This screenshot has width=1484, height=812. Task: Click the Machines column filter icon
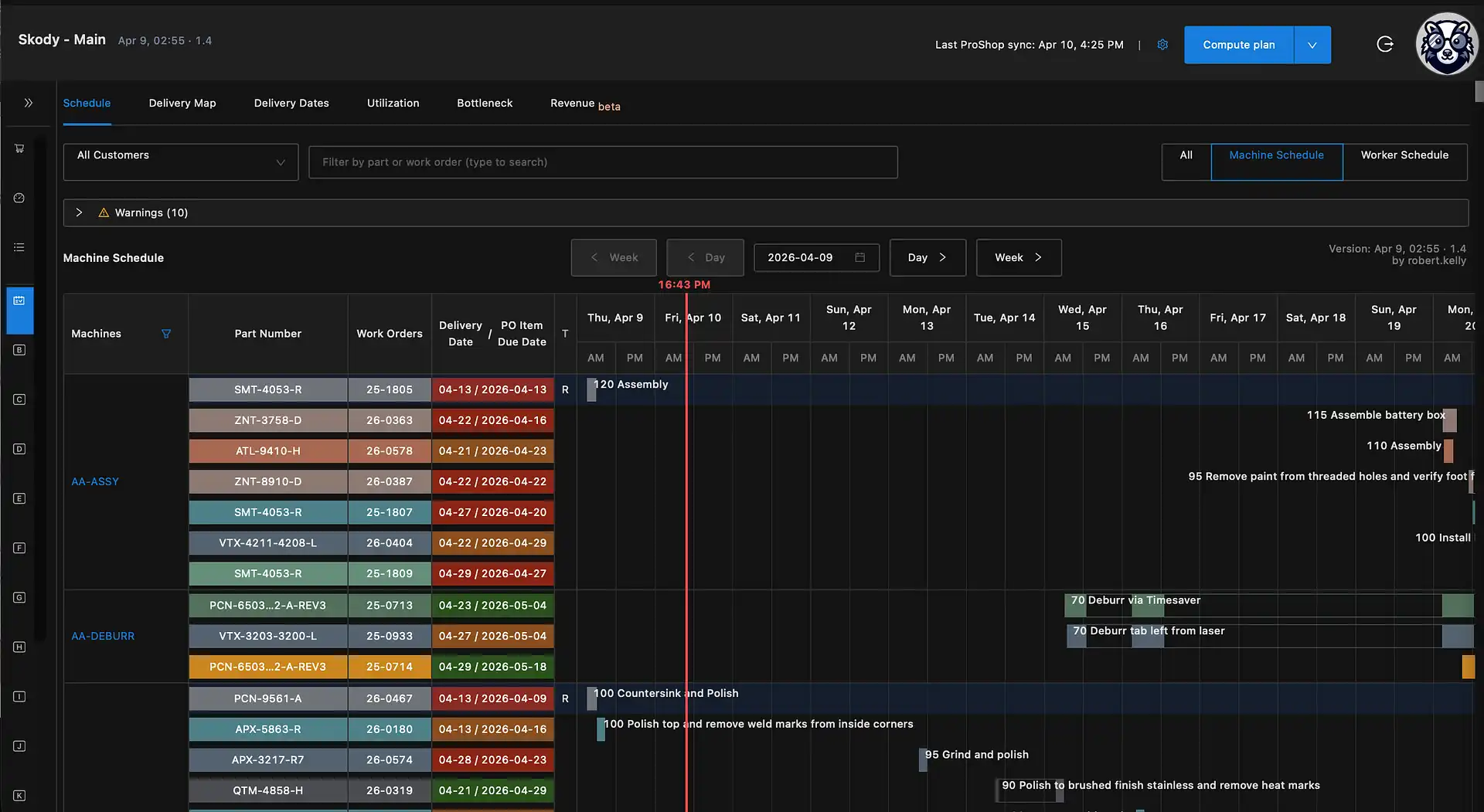coord(166,334)
